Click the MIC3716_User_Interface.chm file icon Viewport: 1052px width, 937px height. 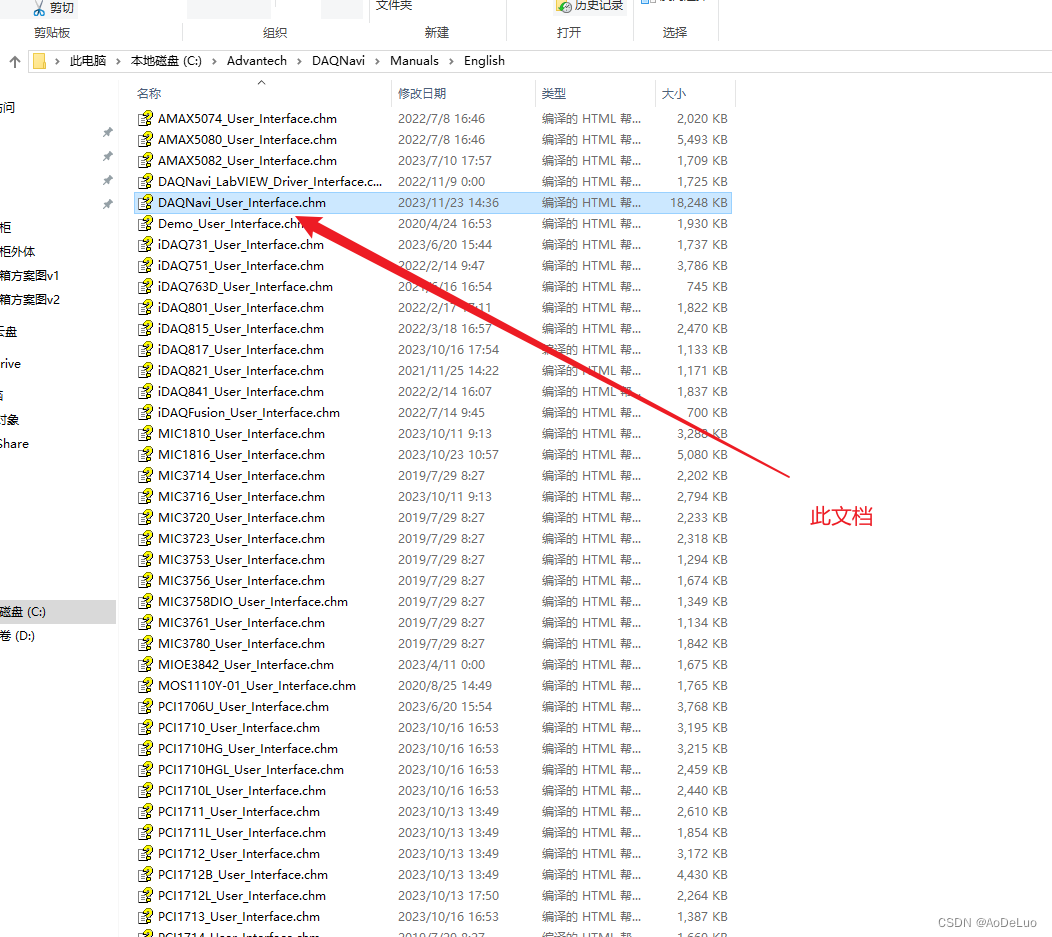146,497
